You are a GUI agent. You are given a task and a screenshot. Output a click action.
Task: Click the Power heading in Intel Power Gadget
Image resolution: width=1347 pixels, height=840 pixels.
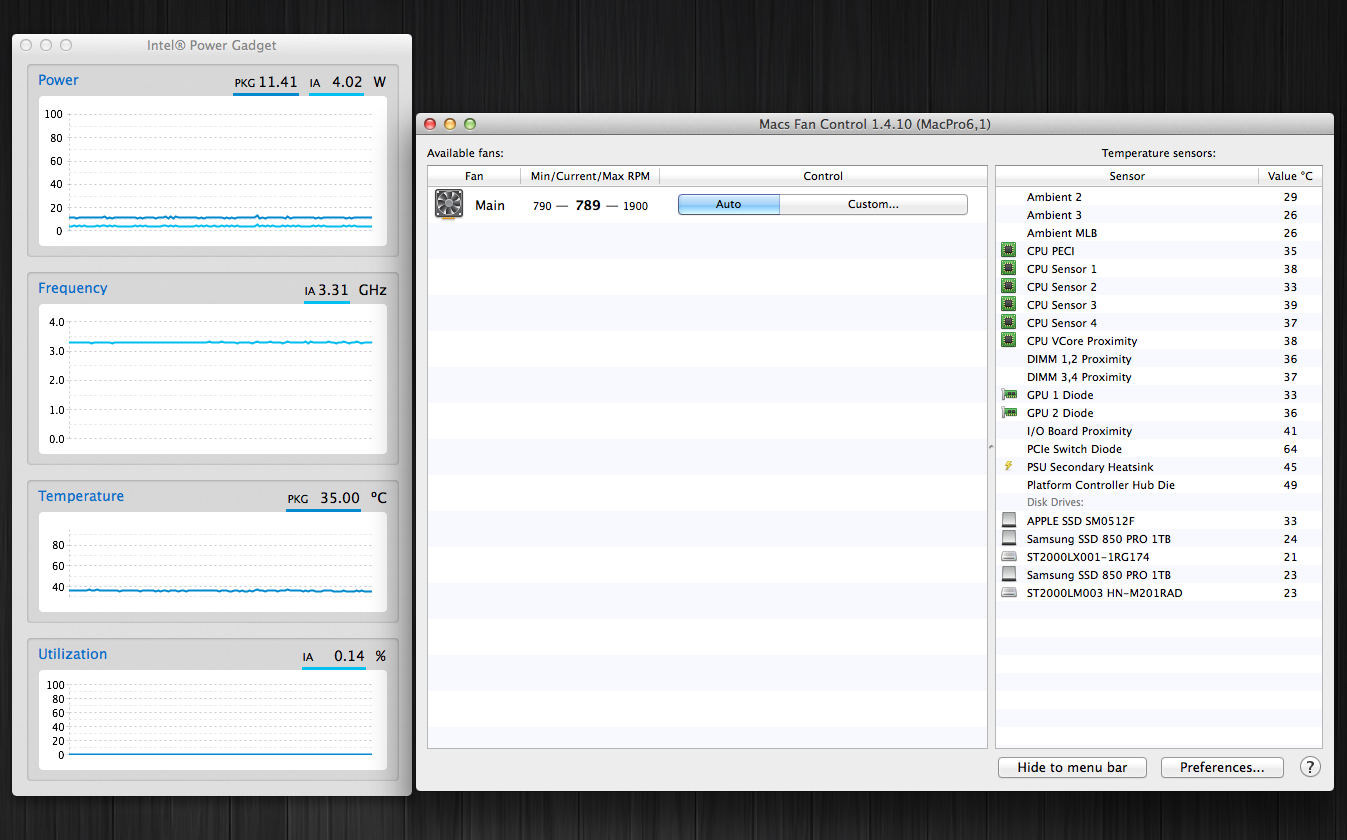coord(58,80)
